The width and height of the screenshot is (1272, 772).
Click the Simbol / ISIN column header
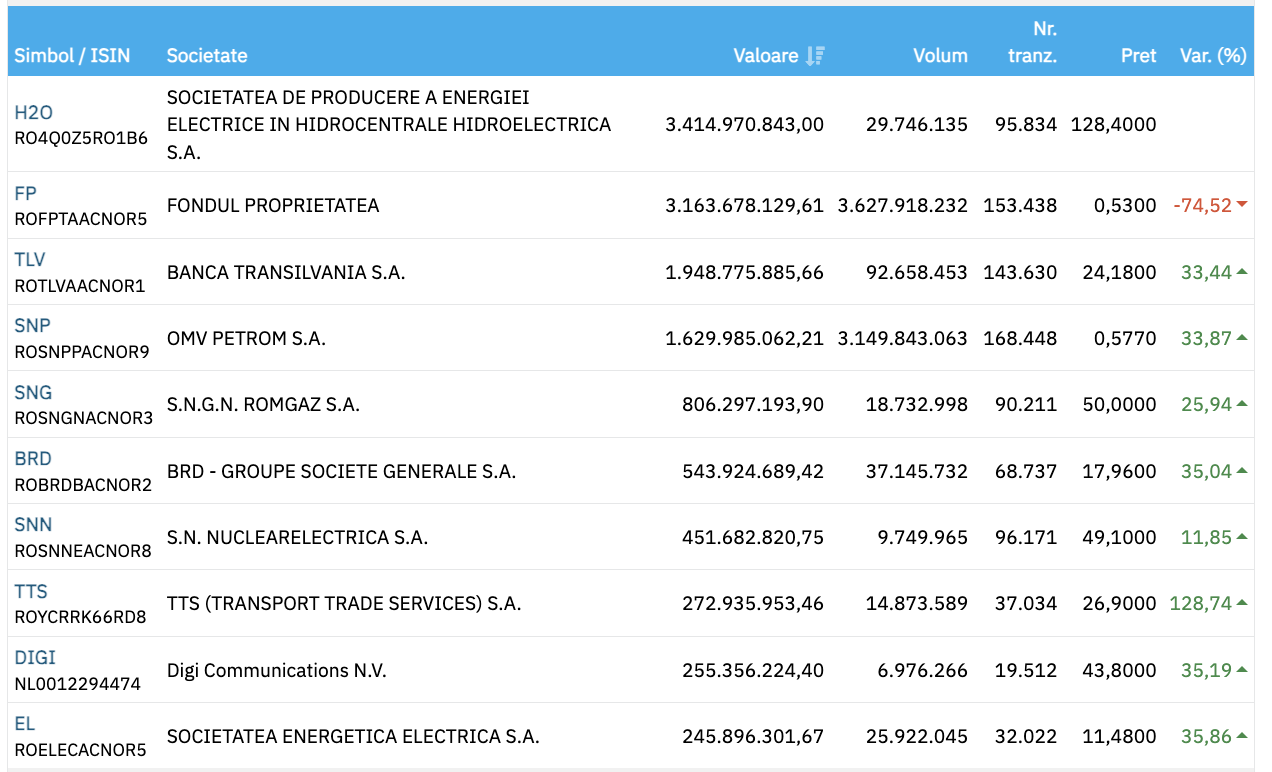72,56
